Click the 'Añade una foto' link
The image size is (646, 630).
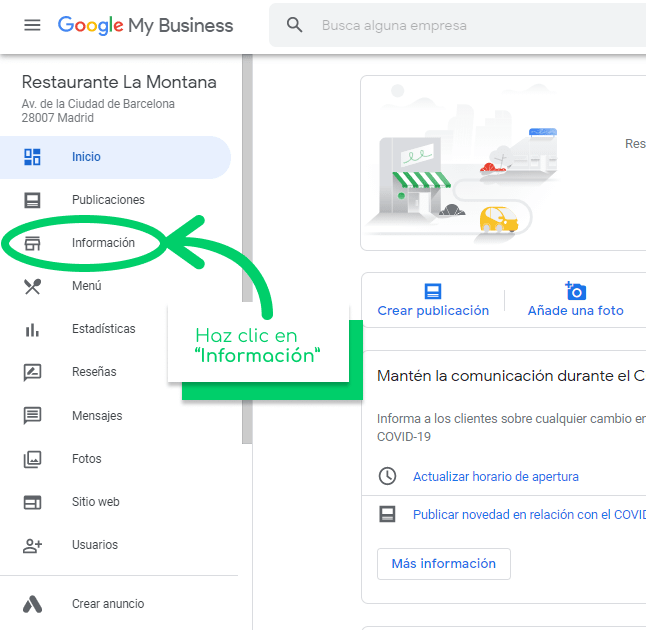[576, 311]
